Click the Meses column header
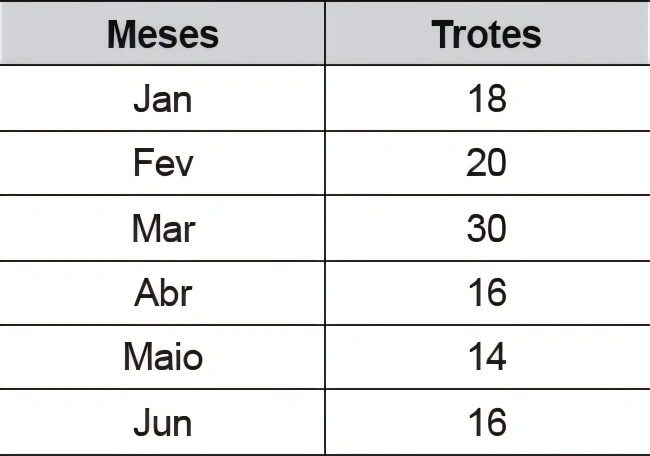650x456 pixels. coord(162,35)
